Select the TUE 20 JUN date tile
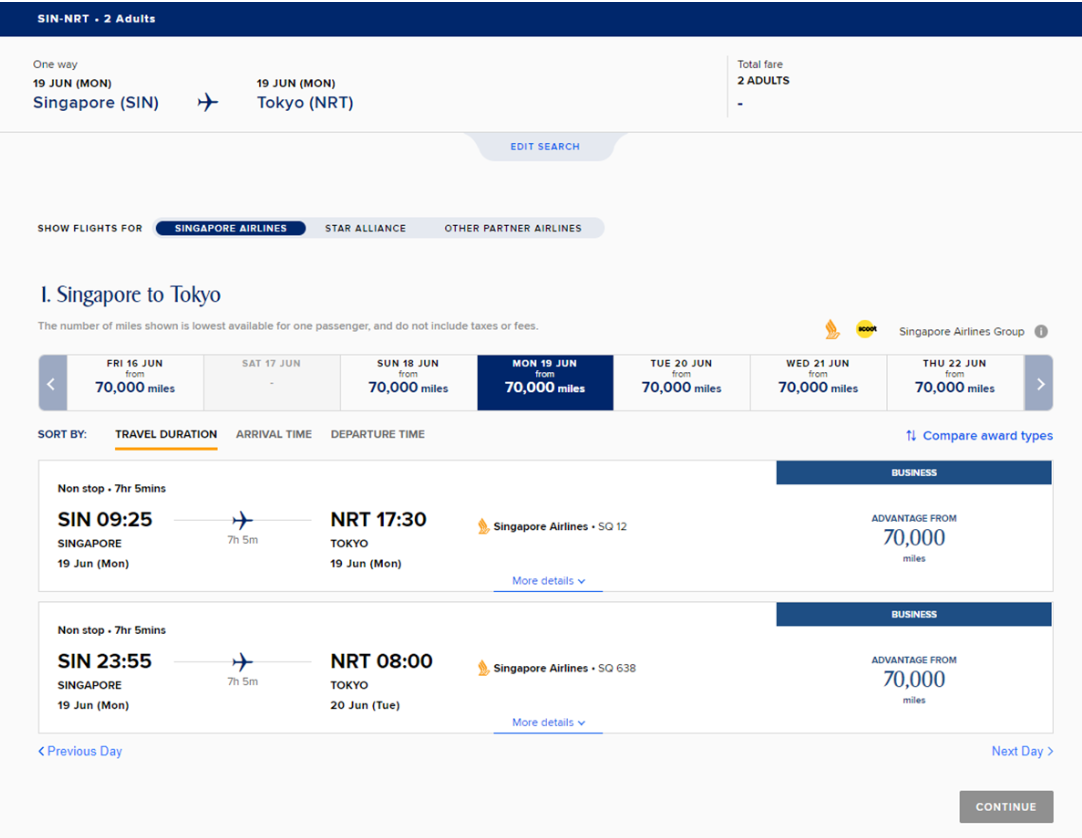Screen dimensions: 1082x838 681,382
